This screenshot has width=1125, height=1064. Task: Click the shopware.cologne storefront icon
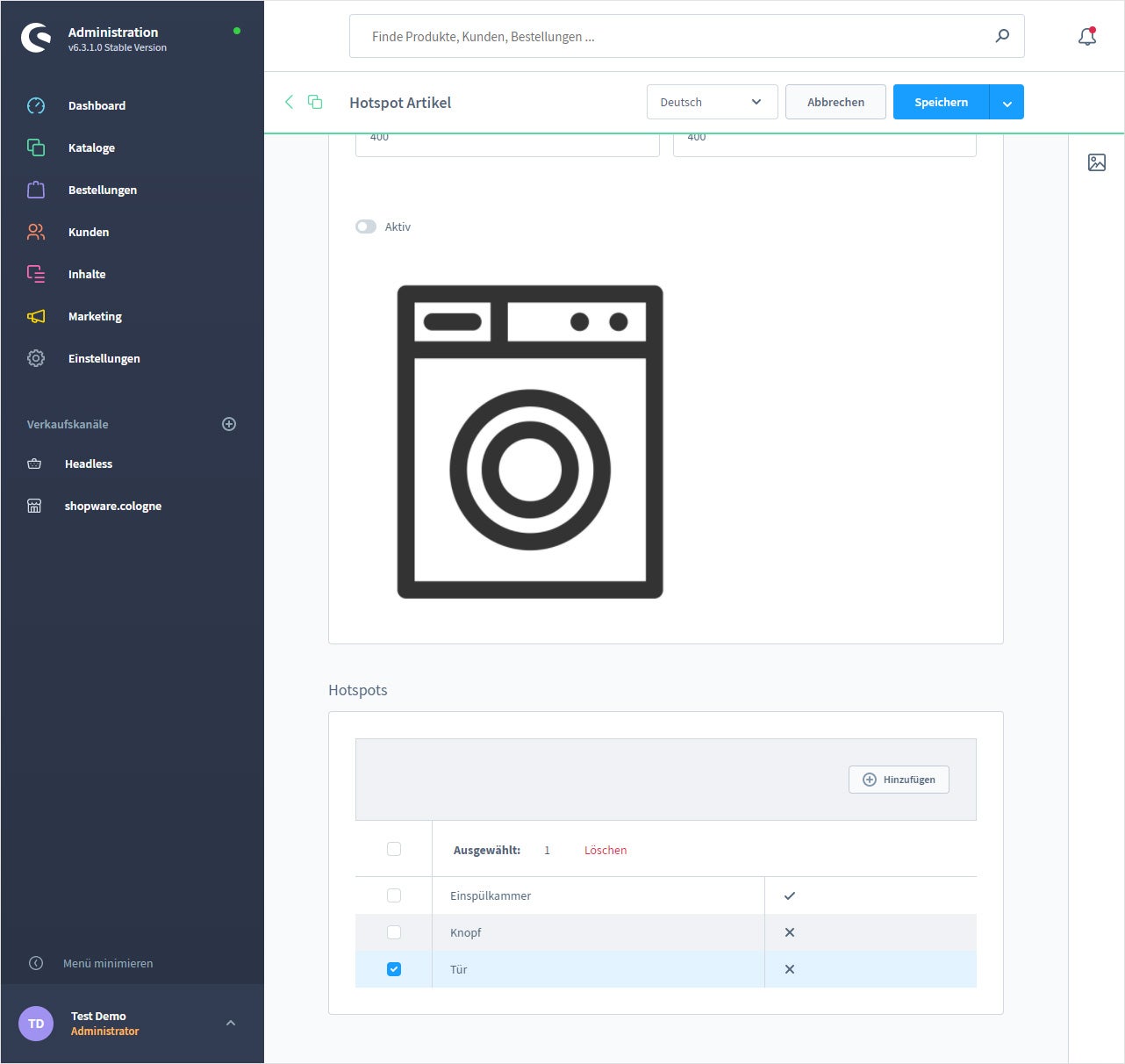click(34, 506)
